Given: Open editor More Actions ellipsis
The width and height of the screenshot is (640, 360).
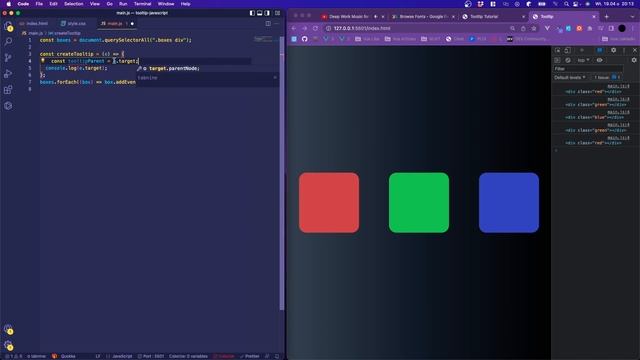Looking at the screenshot, I should point(277,24).
